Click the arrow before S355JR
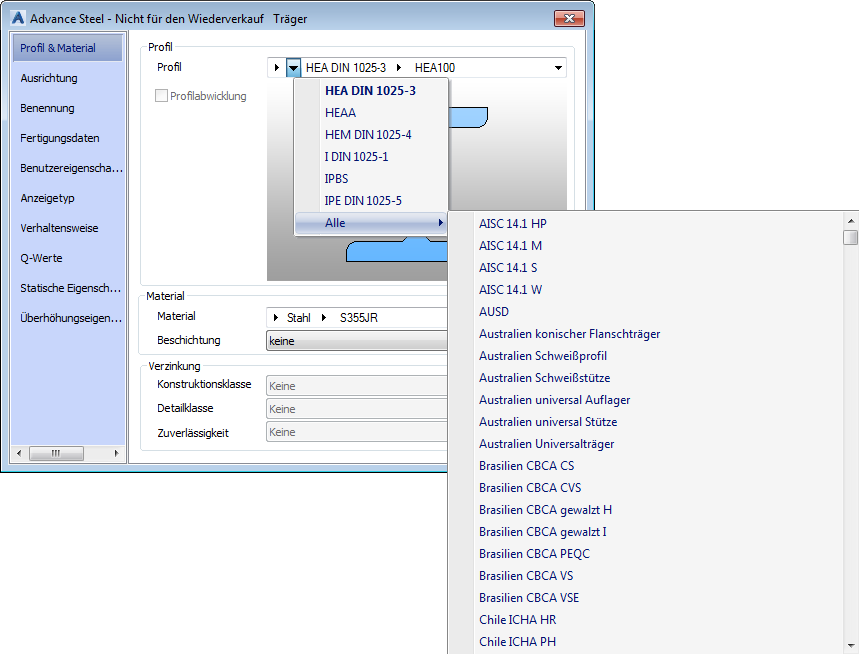Viewport: 859px width, 654px height. tap(324, 318)
